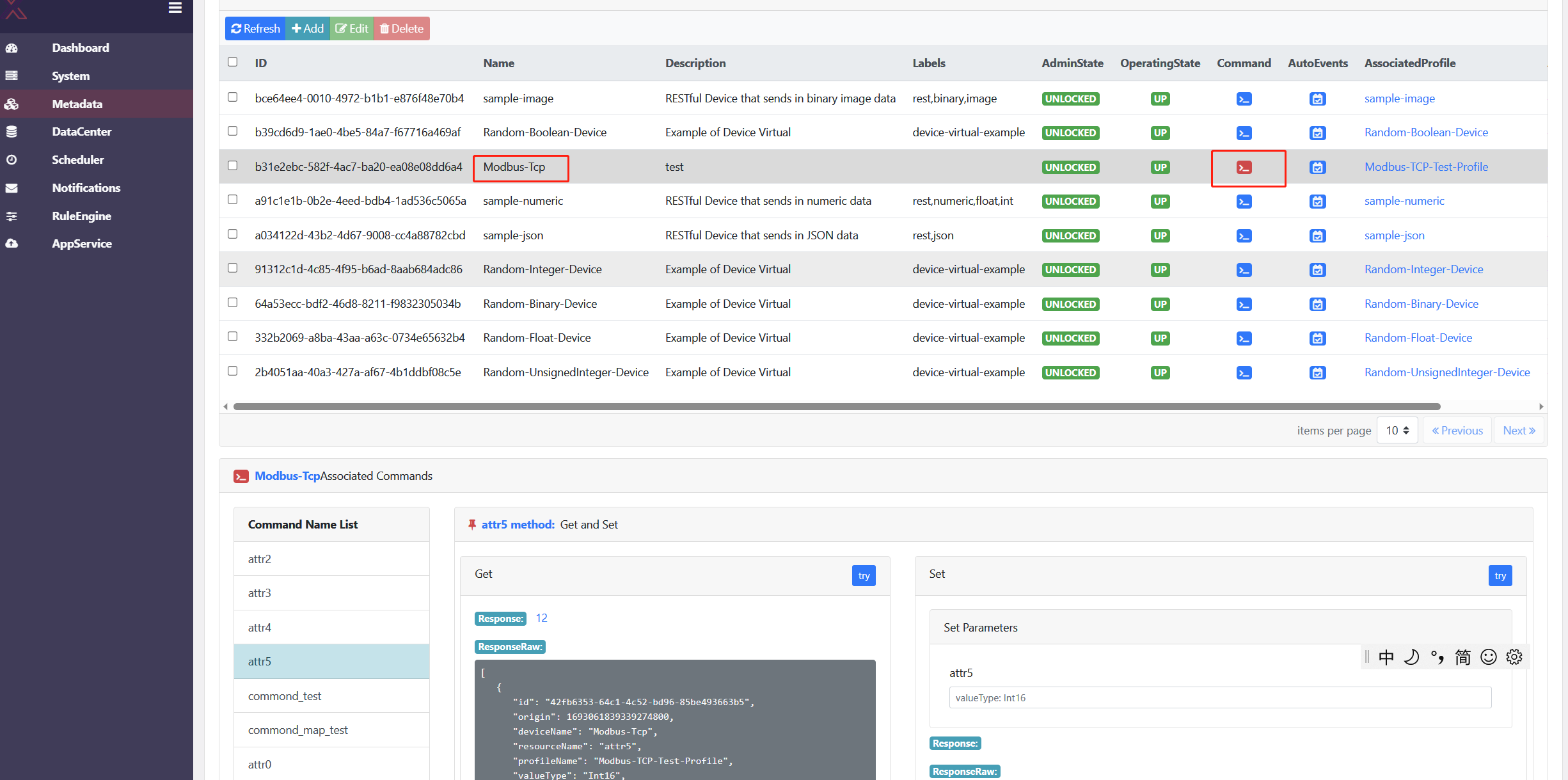1568x780 pixels.
Task: Click the Scheduler clock icon
Action: pyautogui.click(x=12, y=159)
